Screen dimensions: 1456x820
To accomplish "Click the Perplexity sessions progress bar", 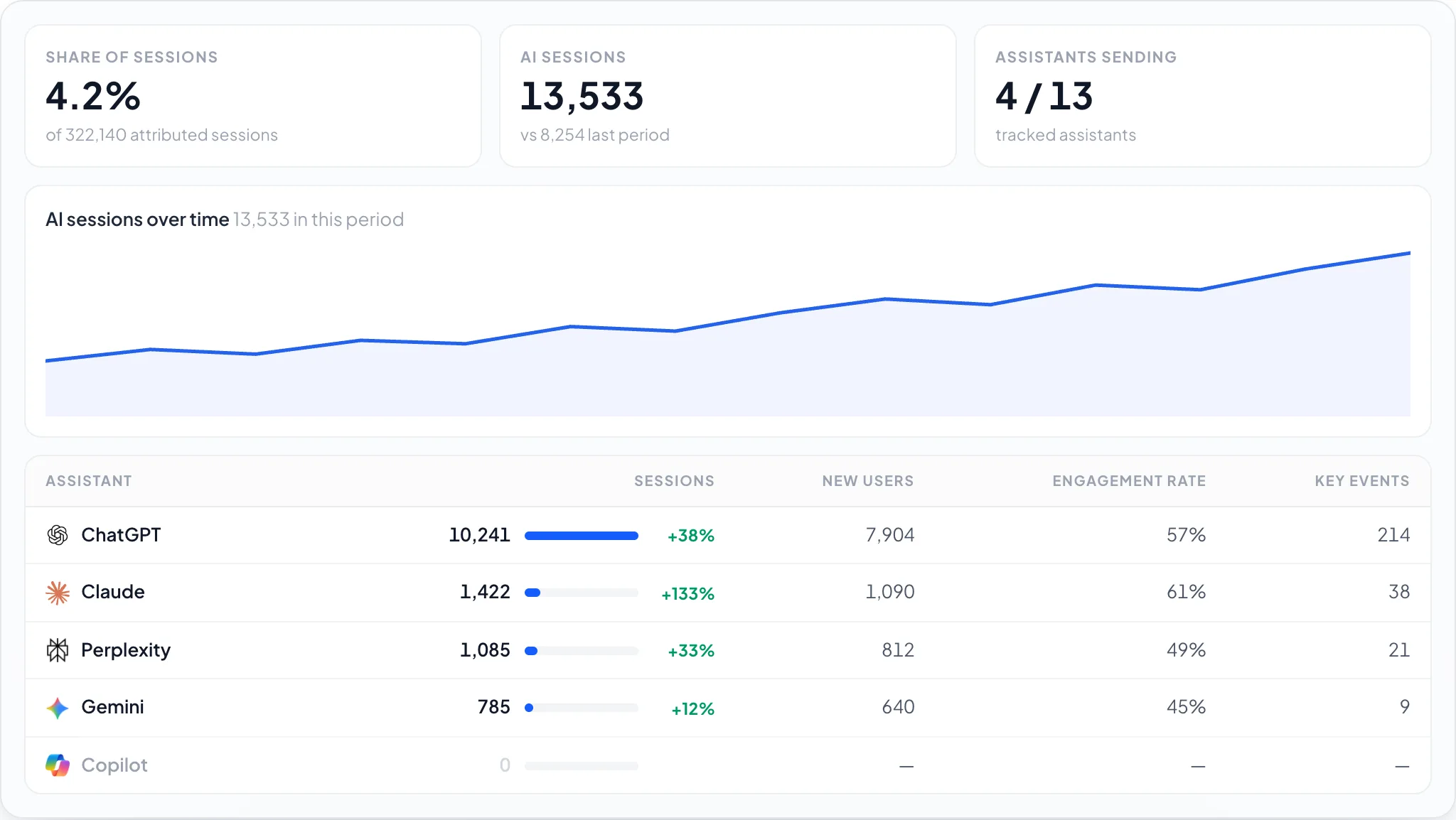I will tap(582, 651).
